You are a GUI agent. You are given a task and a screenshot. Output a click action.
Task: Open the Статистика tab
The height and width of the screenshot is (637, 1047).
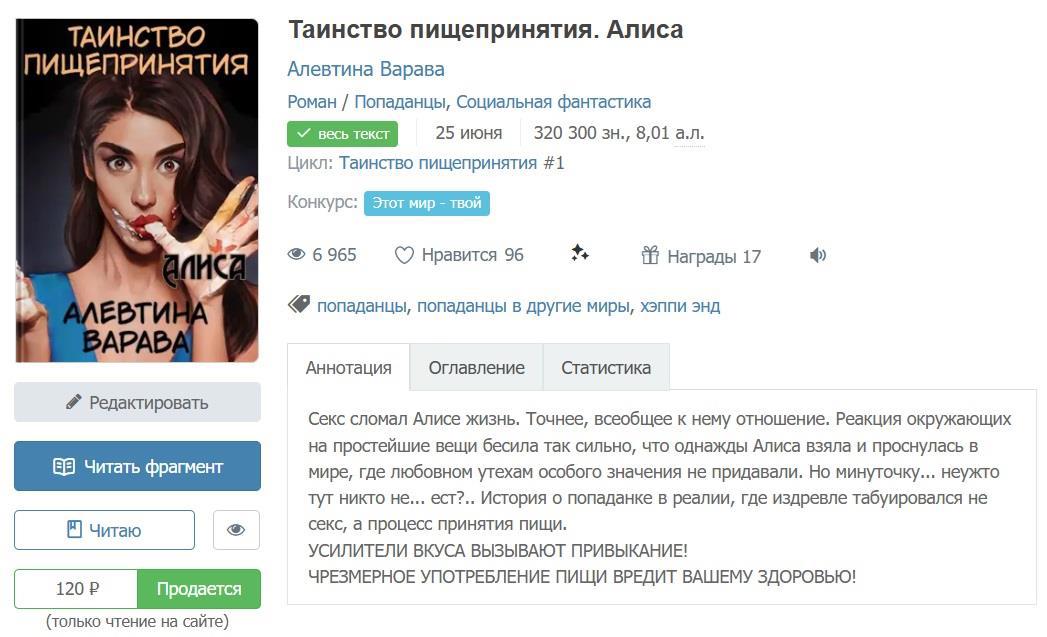pos(606,367)
